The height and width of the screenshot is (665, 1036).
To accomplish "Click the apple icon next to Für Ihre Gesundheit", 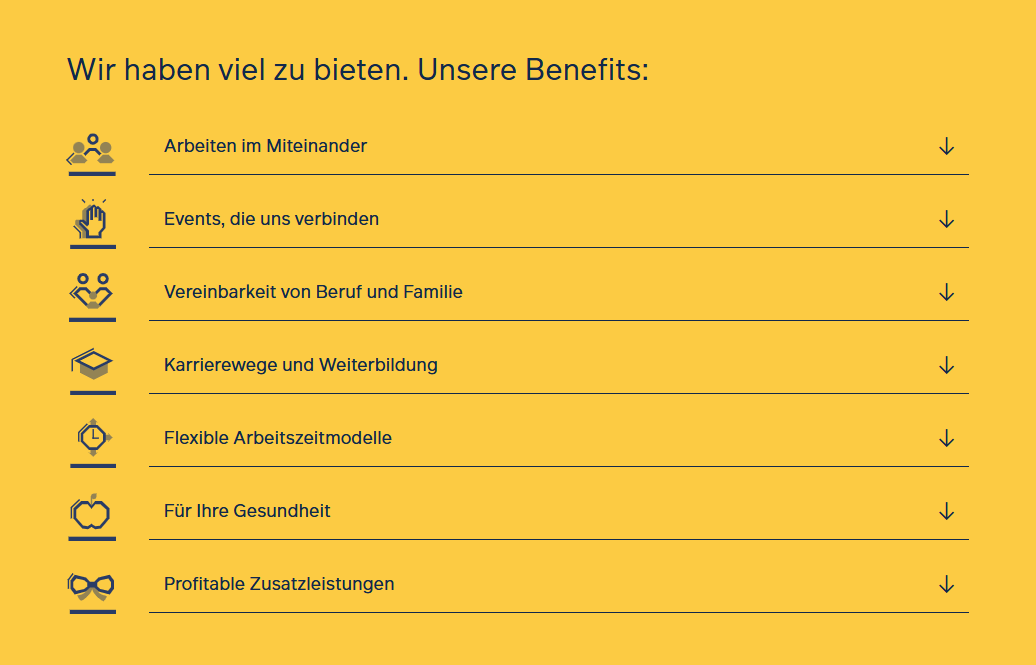I will [91, 510].
